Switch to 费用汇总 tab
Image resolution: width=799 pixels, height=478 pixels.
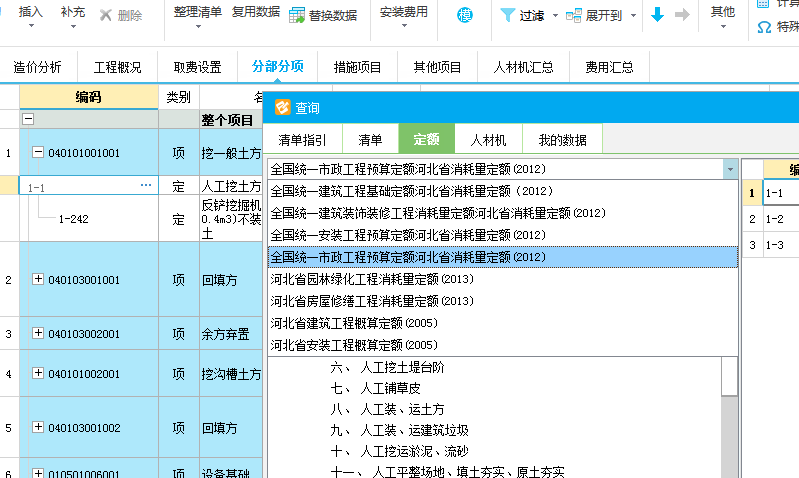coord(609,67)
